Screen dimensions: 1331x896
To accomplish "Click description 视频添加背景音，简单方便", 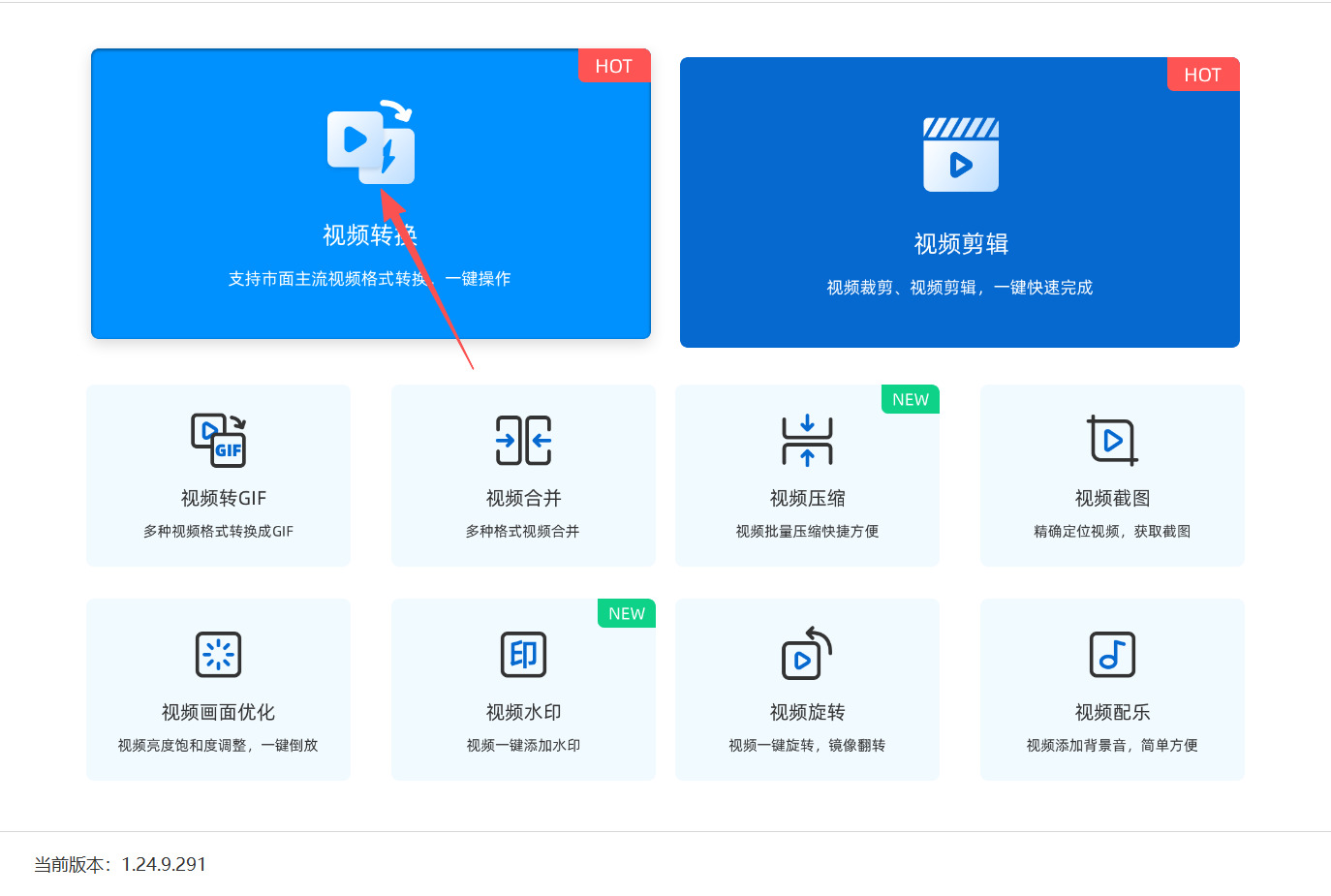I will [x=1112, y=745].
